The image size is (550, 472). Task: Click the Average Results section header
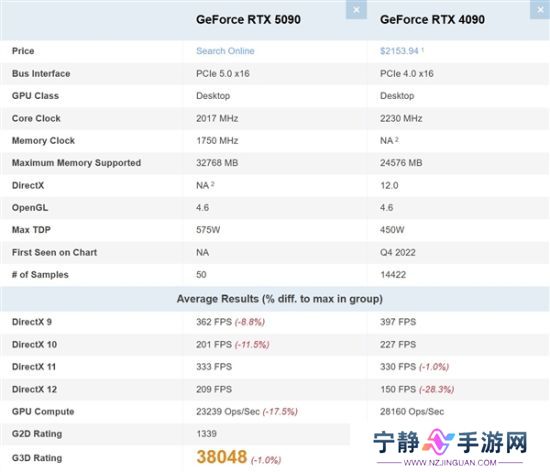coord(280,299)
